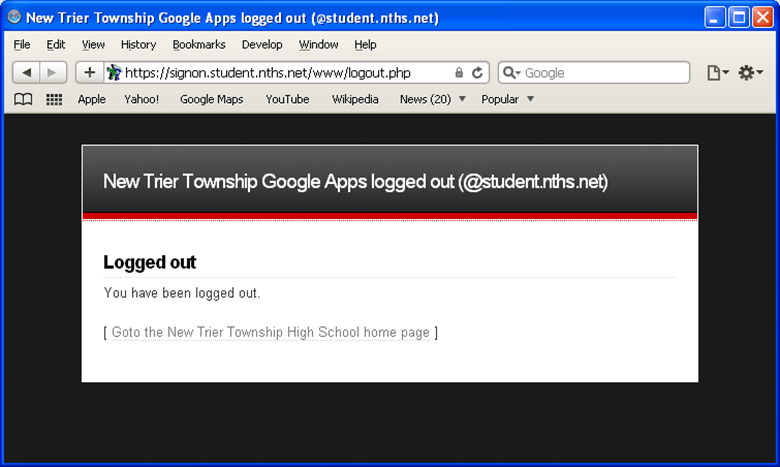This screenshot has width=780, height=467.
Task: Open the Wikipedia bookmark
Action: (355, 99)
